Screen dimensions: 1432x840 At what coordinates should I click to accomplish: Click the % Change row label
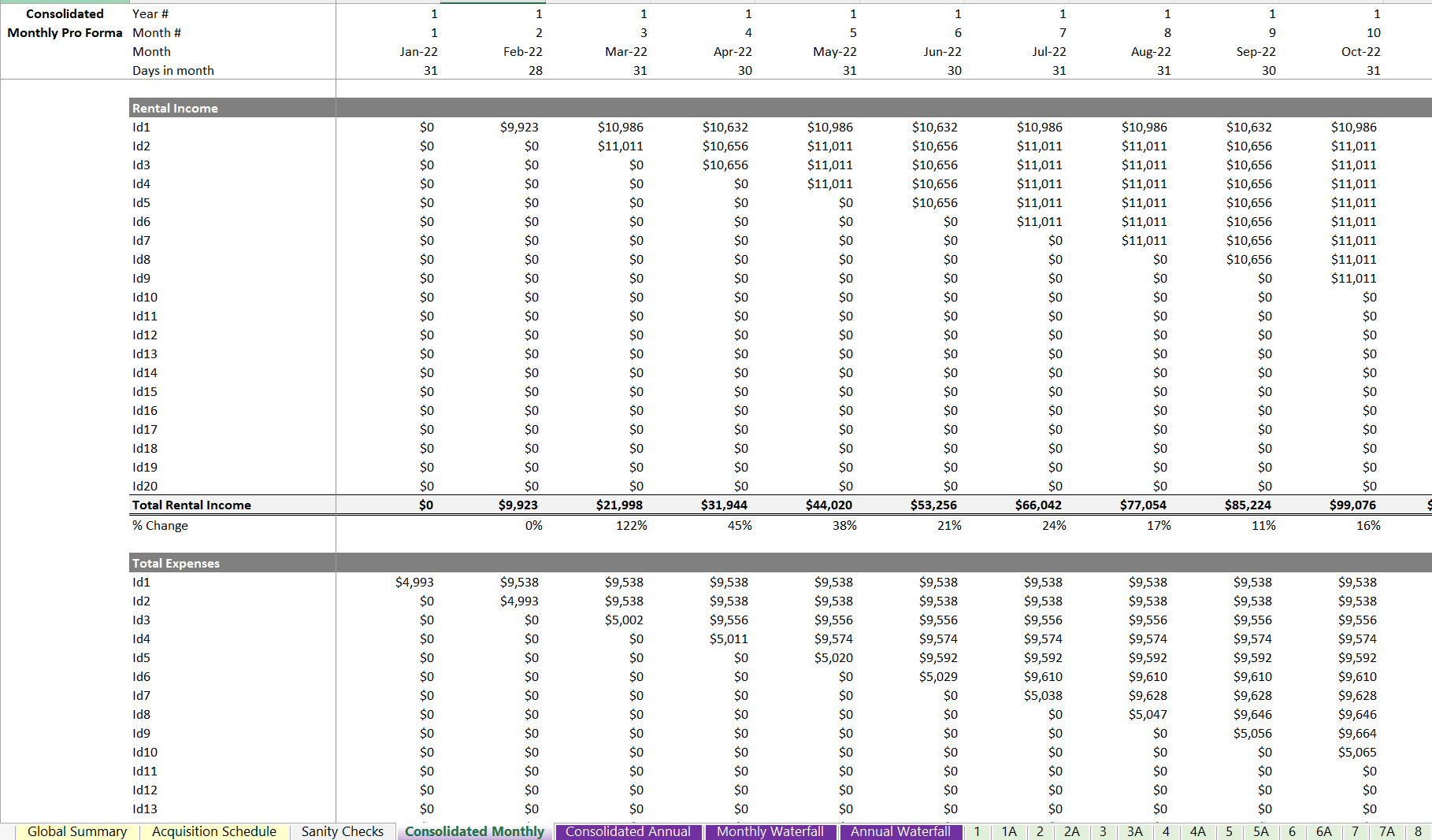(x=160, y=525)
